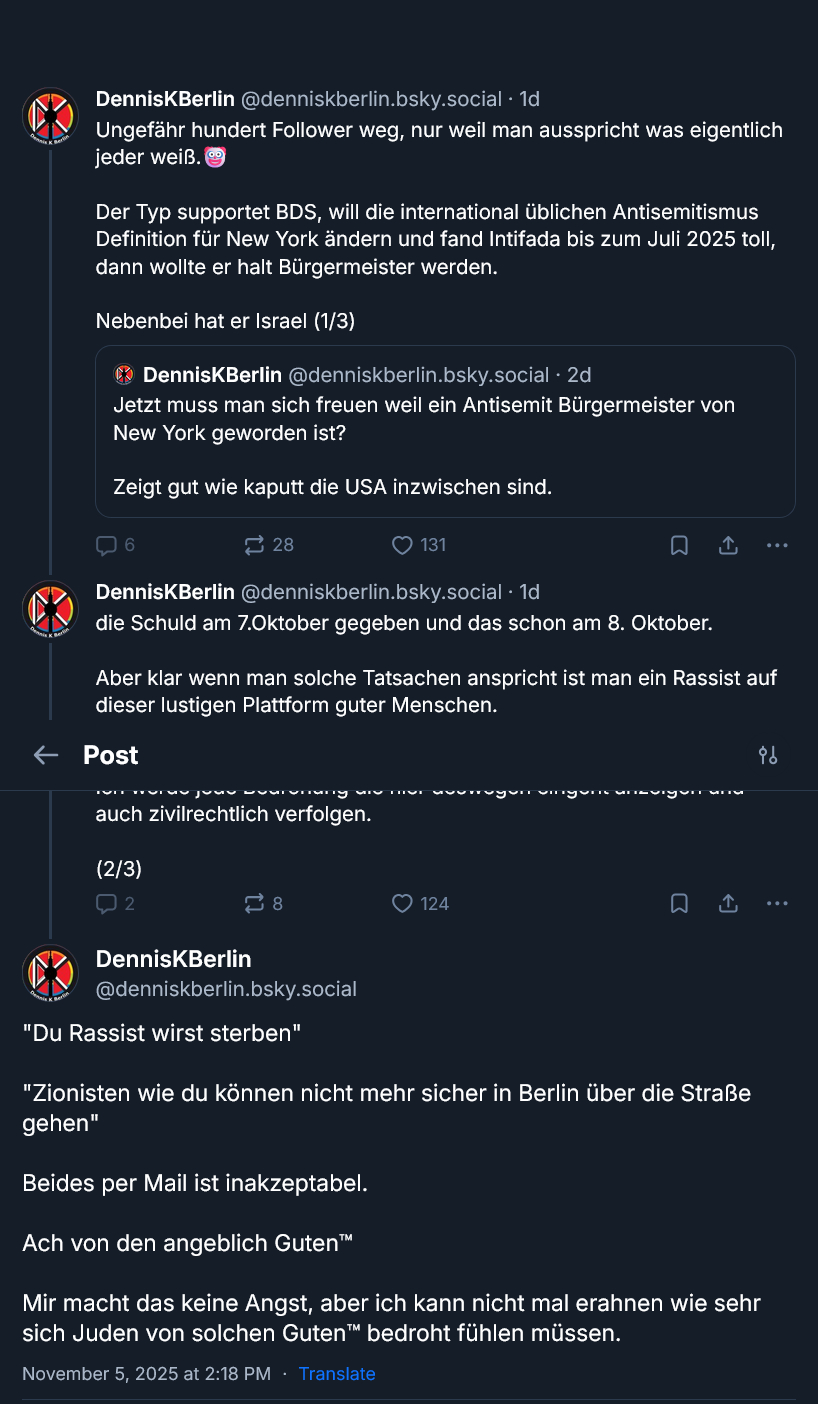The width and height of the screenshot is (818, 1404).
Task: Click the back arrow beside Post
Action: 46,755
